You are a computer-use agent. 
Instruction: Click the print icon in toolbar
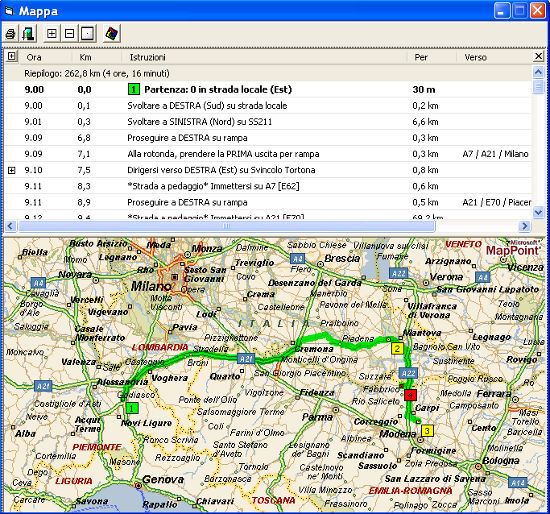click(11, 34)
